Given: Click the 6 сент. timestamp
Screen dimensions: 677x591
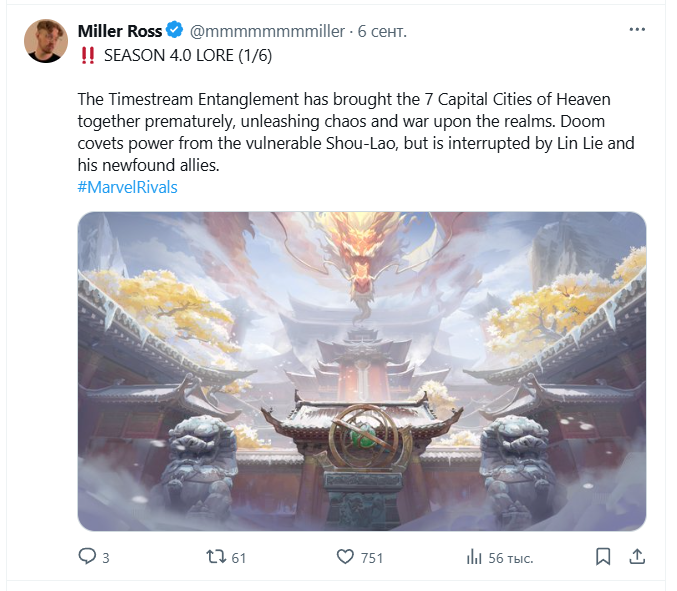Looking at the screenshot, I should 382,32.
